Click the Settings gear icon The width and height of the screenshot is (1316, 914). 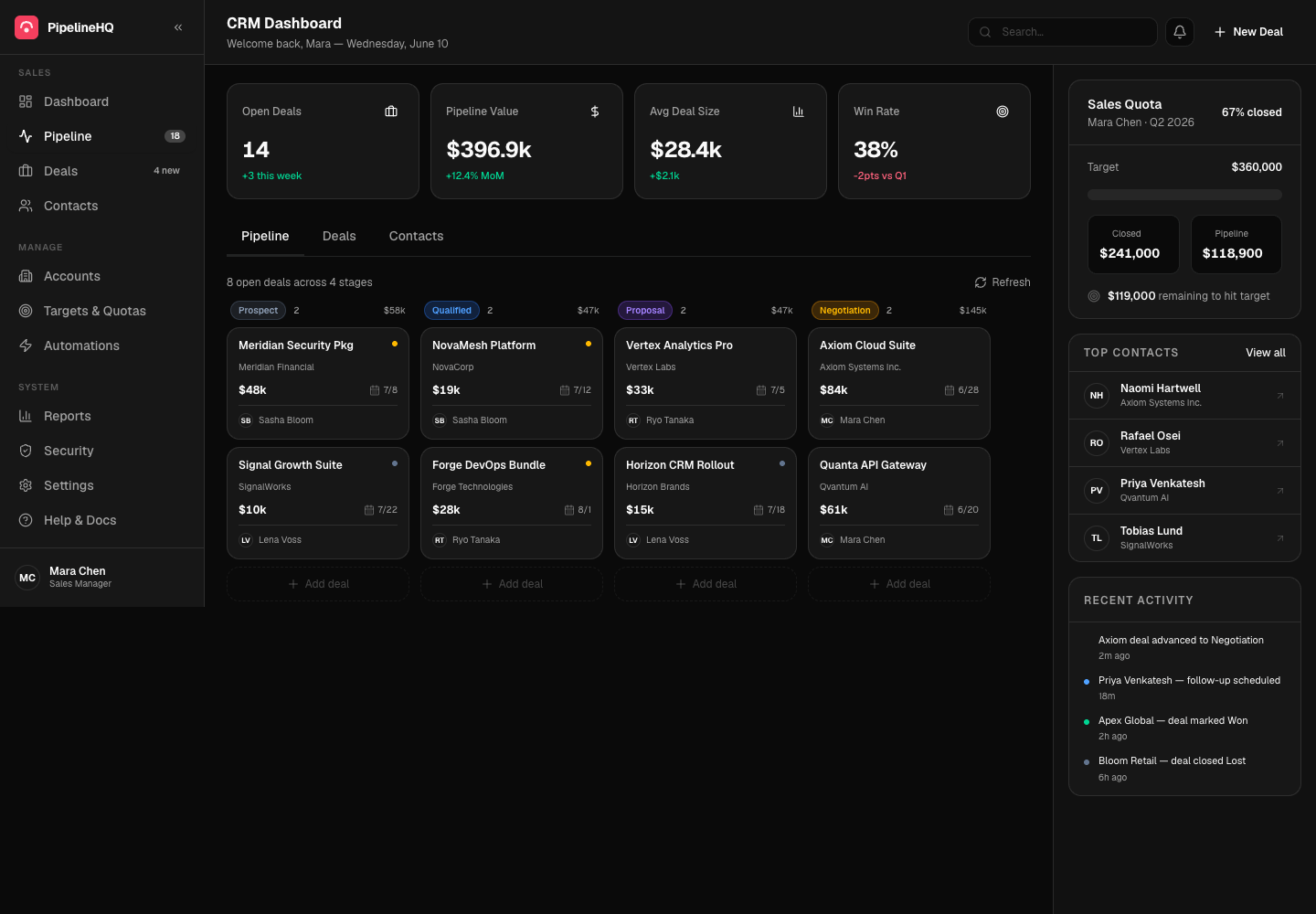26,485
